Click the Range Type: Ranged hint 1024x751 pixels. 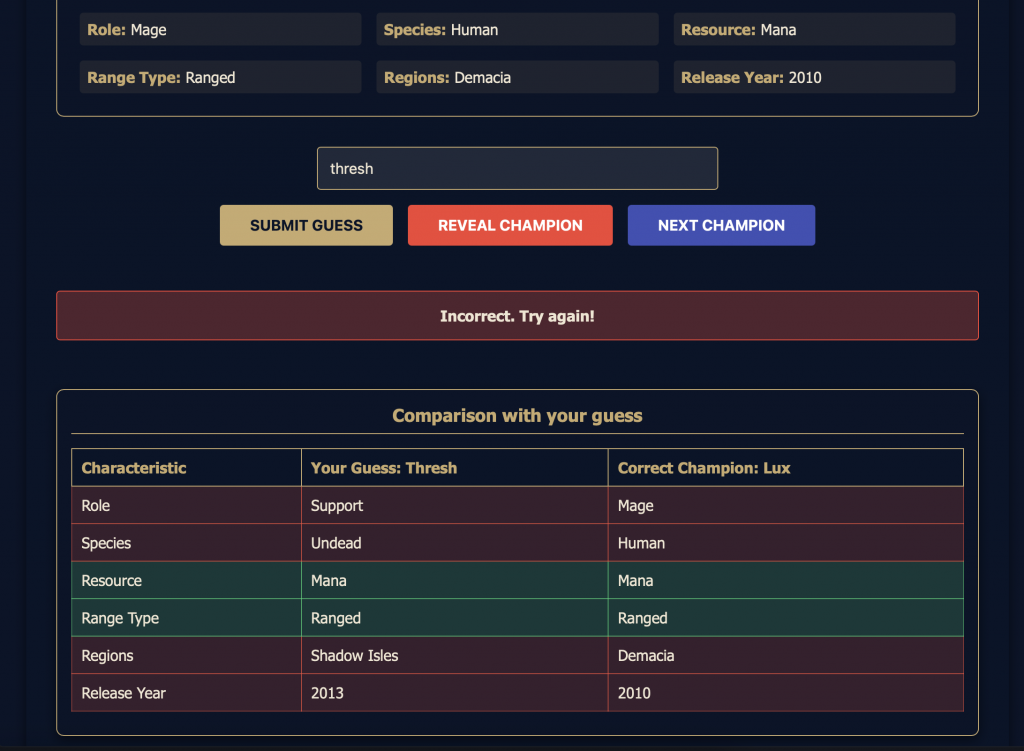pos(220,77)
